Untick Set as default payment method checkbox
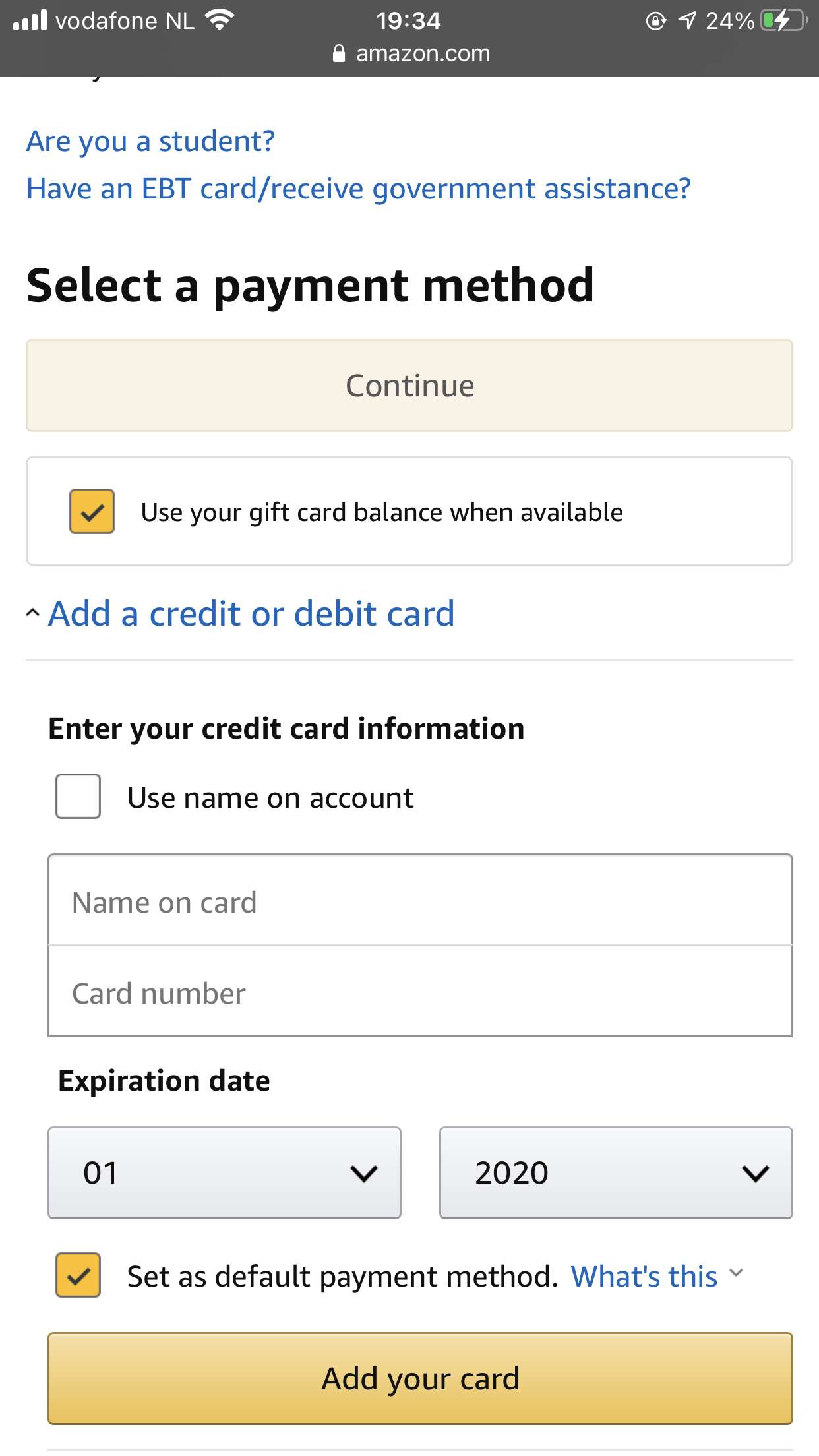This screenshot has width=819, height=1456. click(x=78, y=1275)
